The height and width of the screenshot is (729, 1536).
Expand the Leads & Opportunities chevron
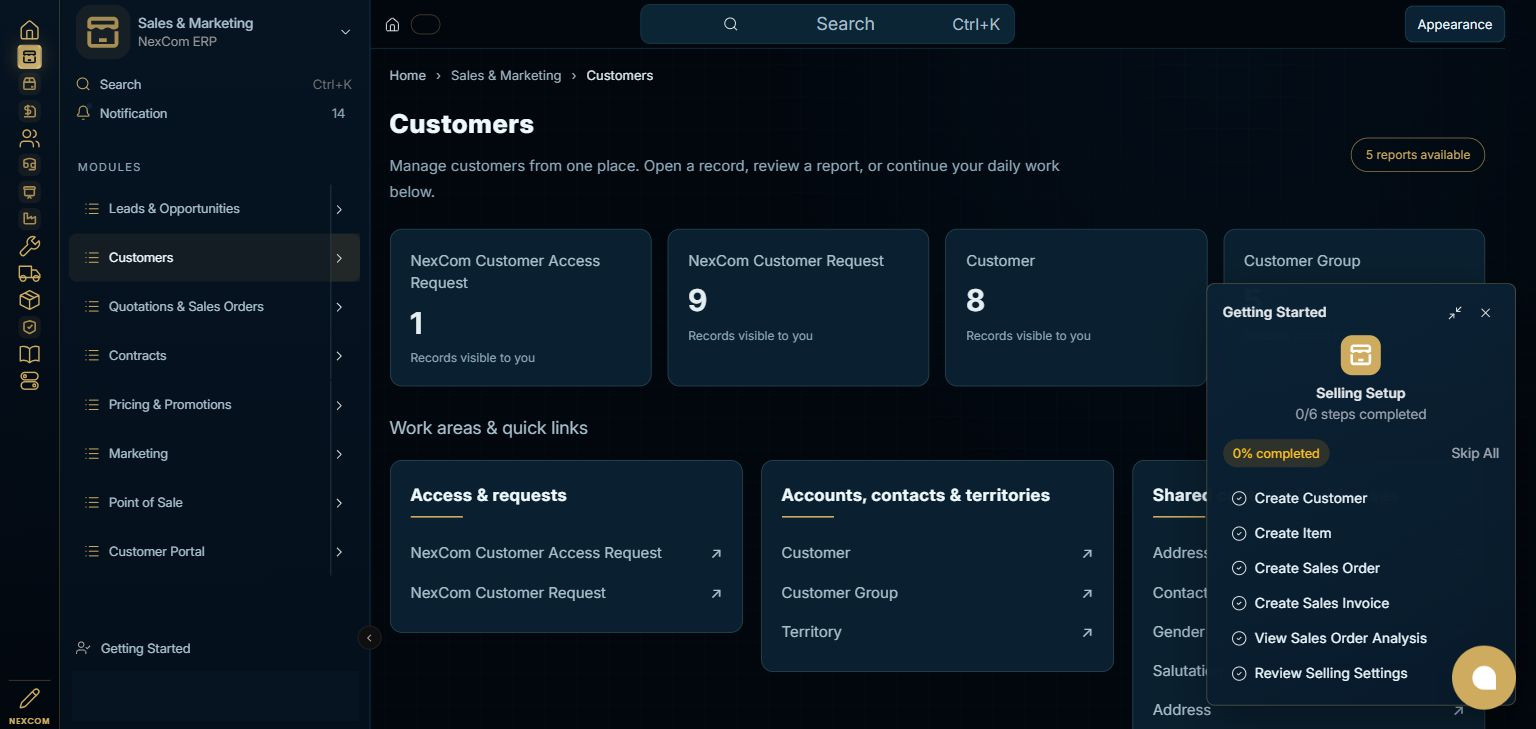[x=339, y=209]
